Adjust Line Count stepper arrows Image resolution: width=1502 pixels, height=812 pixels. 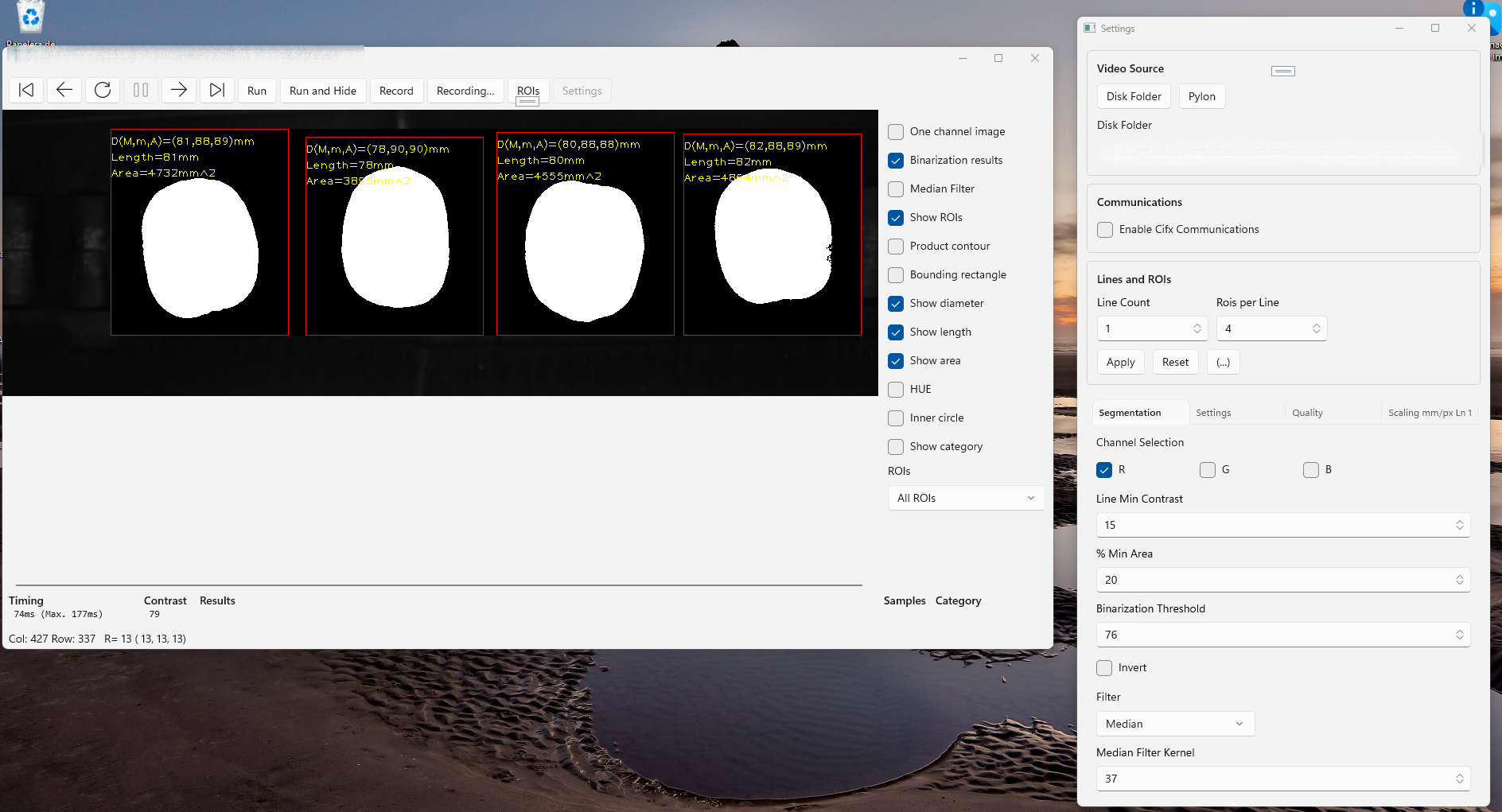(1197, 328)
